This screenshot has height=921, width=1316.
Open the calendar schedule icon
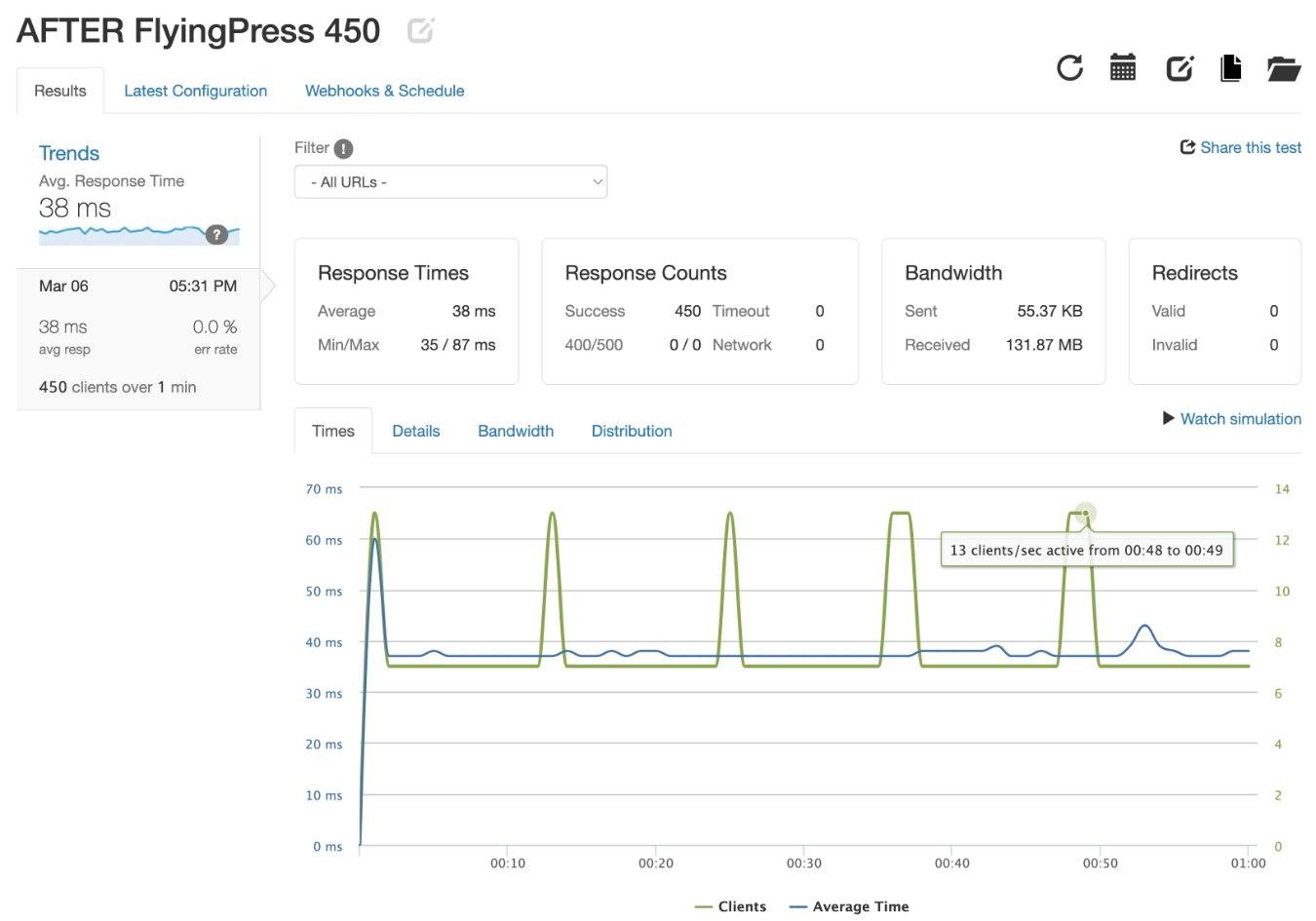click(x=1123, y=67)
